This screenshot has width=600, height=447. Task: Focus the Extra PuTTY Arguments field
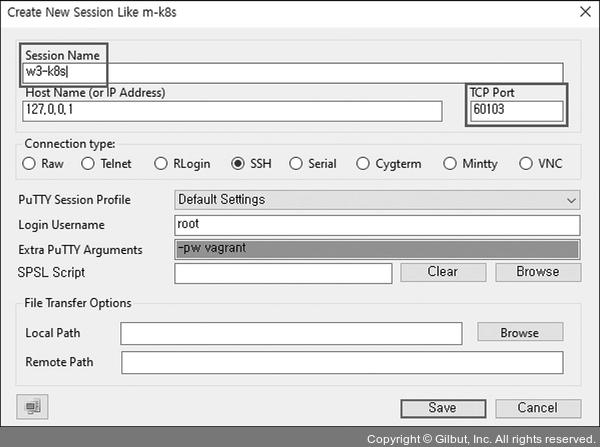[x=377, y=249]
